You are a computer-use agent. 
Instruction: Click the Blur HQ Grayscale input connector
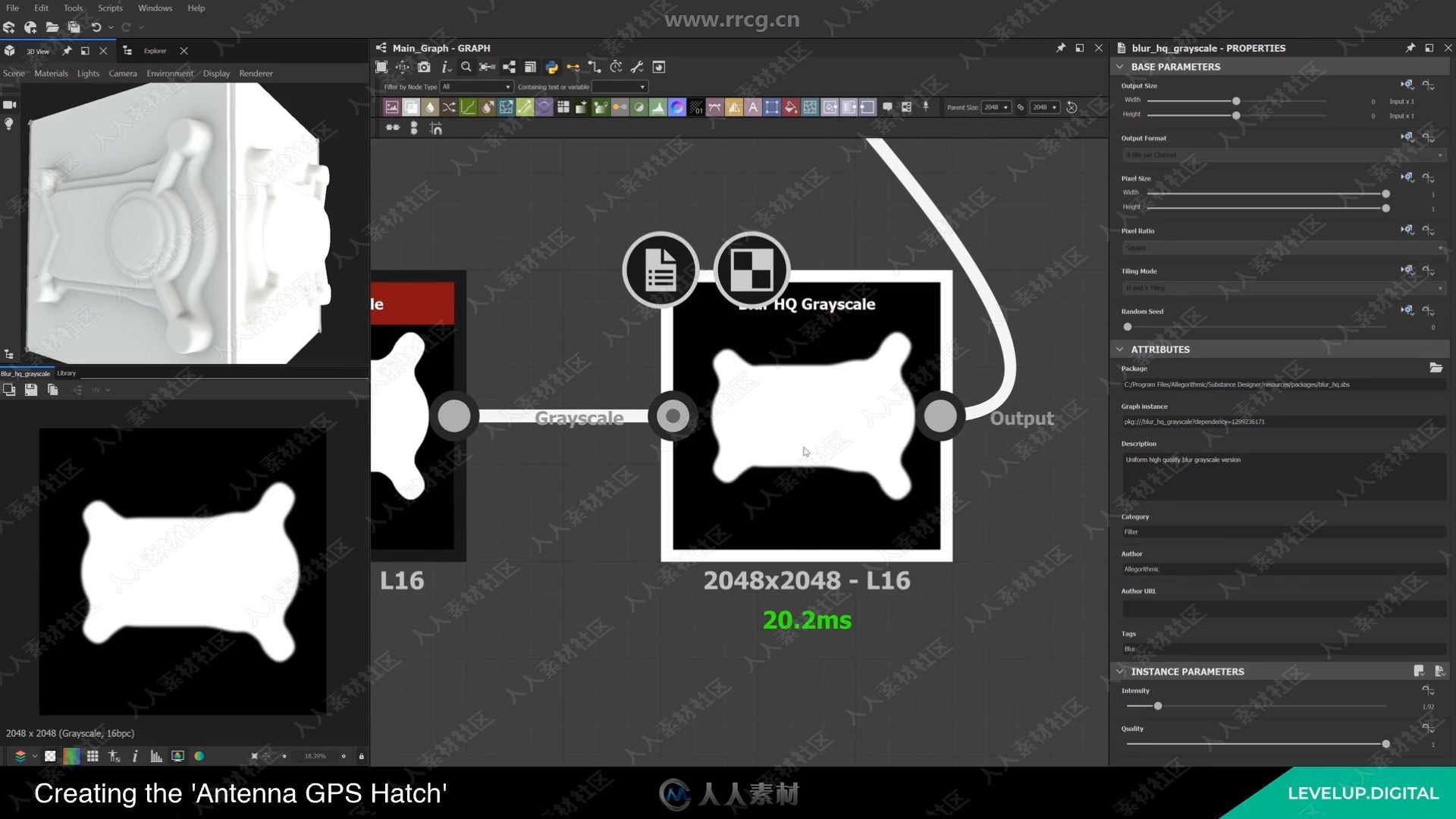pyautogui.click(x=673, y=416)
